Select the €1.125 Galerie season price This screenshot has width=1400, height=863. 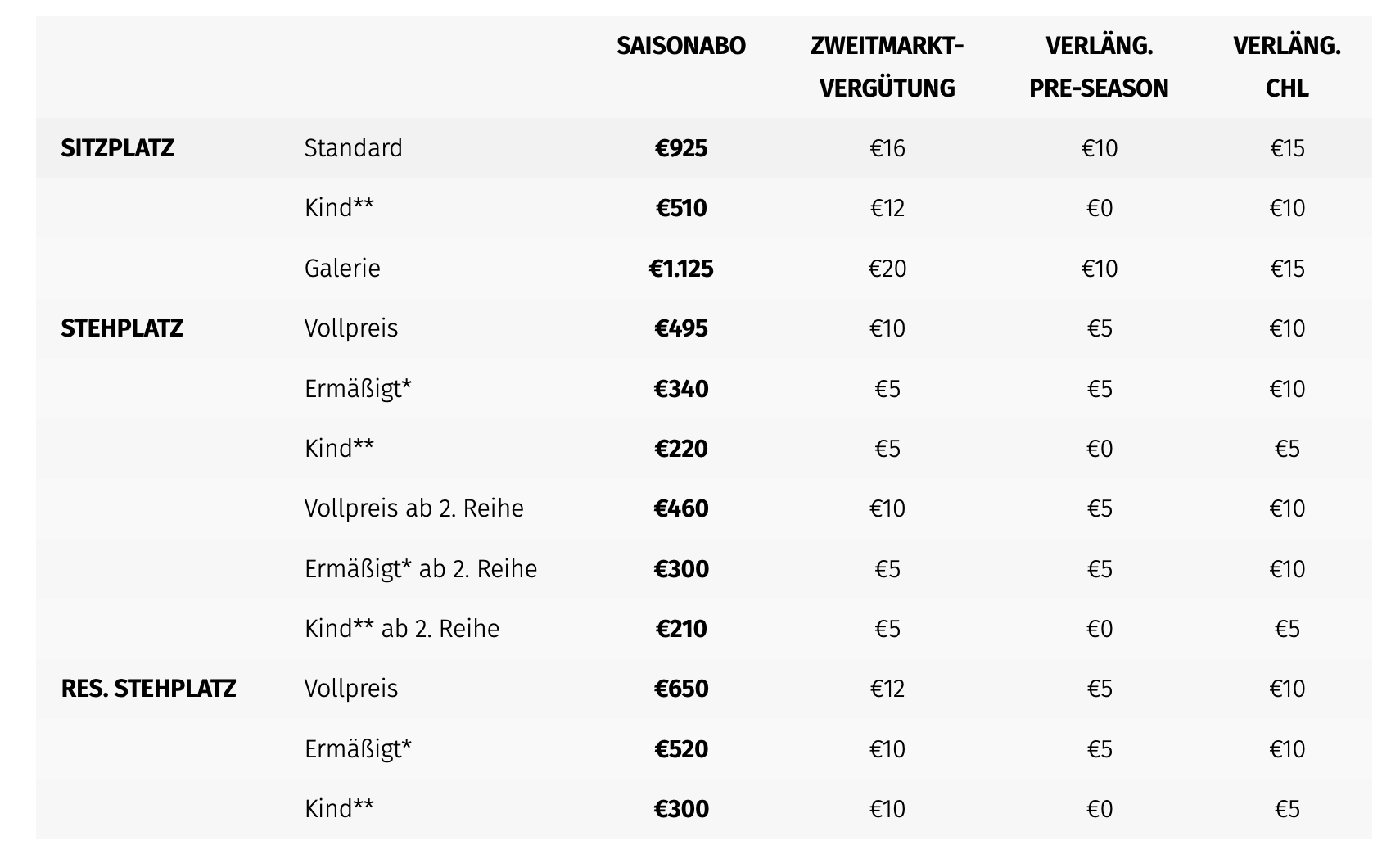coord(681,269)
